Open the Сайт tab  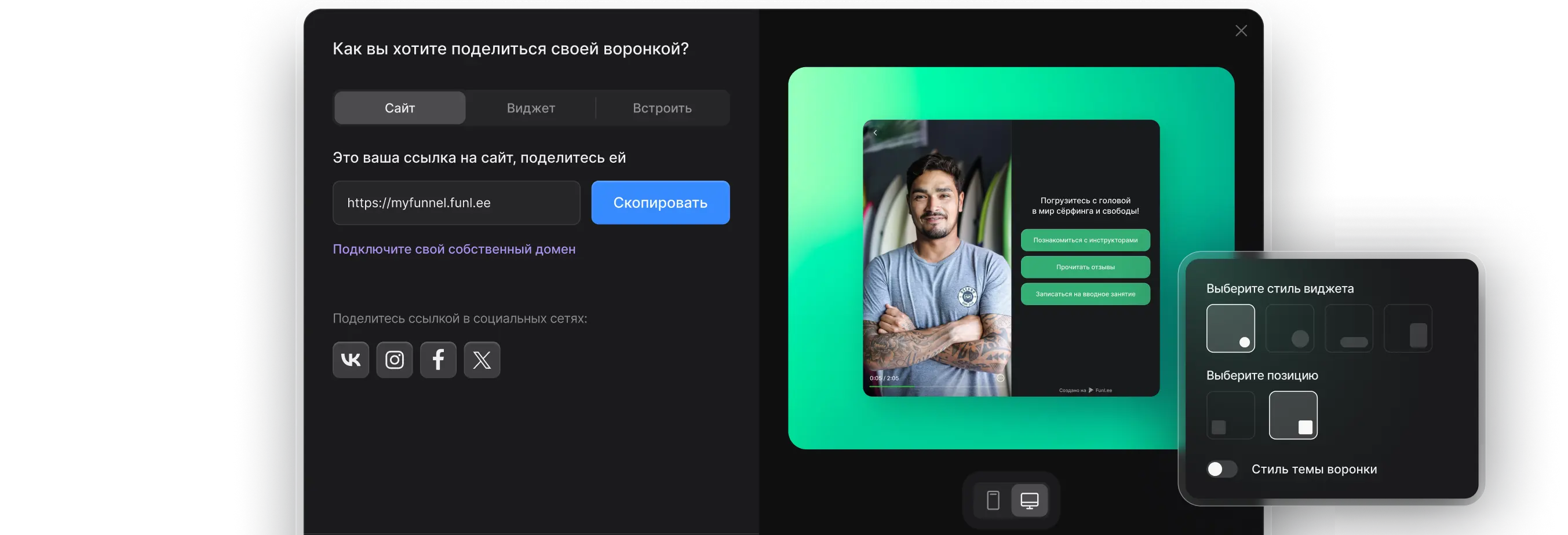click(x=400, y=108)
